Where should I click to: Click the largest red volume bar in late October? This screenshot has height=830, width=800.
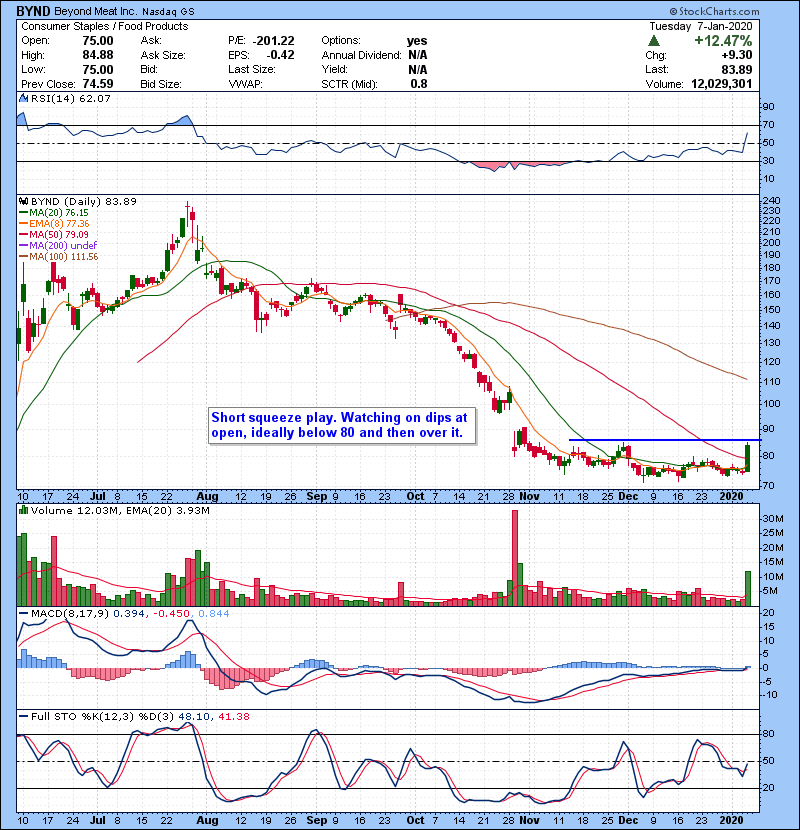pyautogui.click(x=515, y=558)
